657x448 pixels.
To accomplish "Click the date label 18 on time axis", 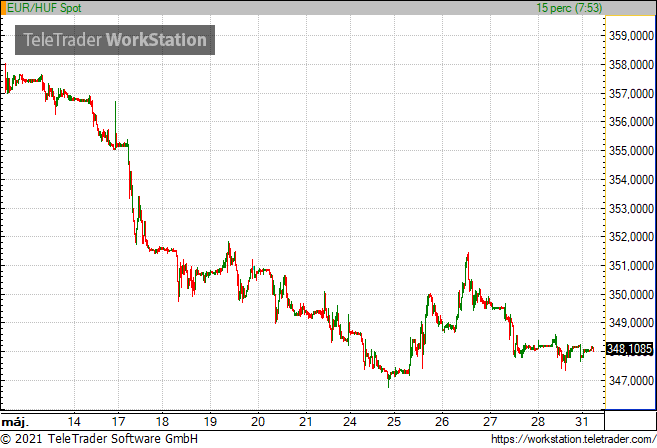I will [x=162, y=422].
